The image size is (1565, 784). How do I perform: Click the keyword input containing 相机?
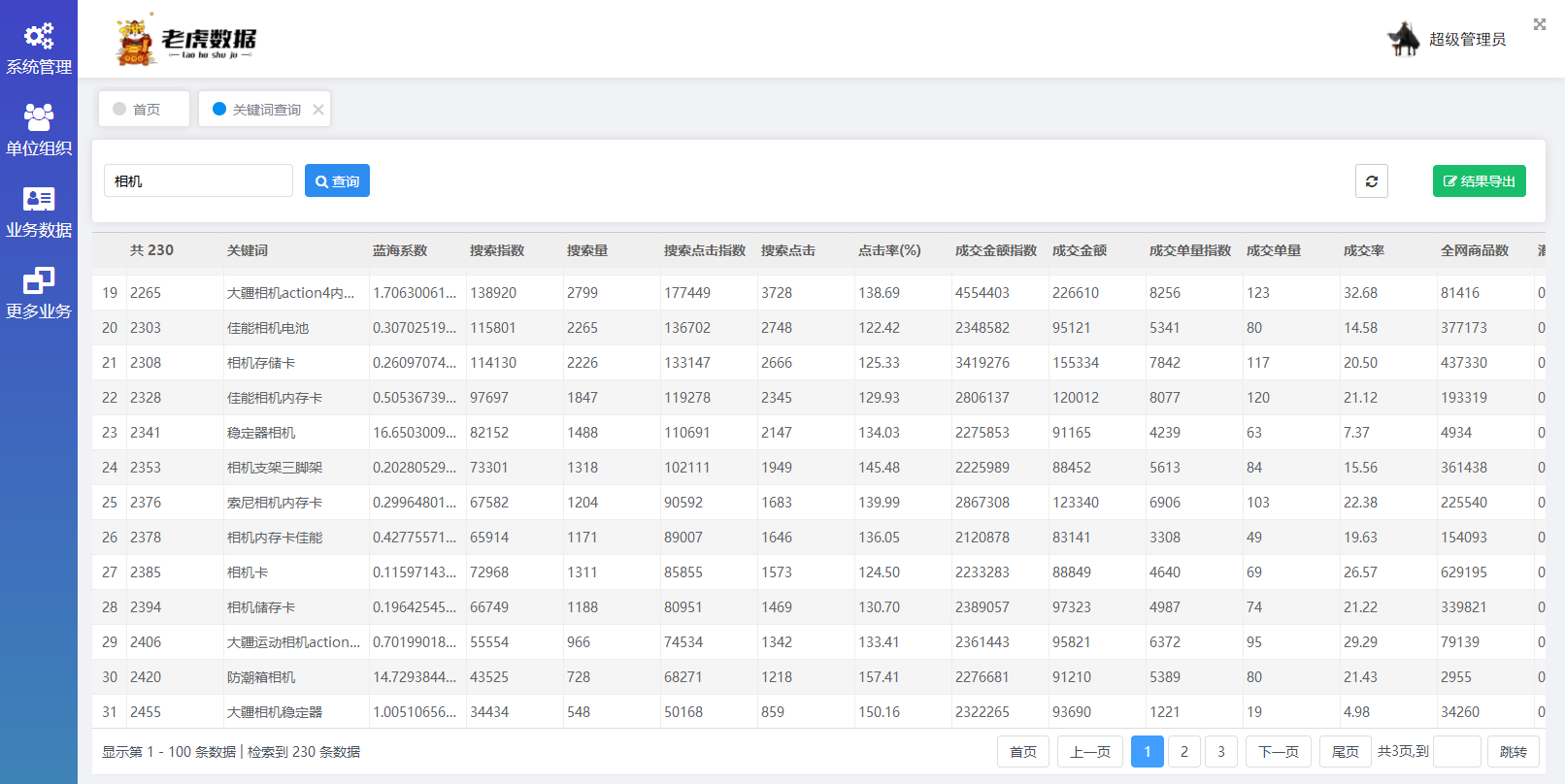(x=198, y=181)
